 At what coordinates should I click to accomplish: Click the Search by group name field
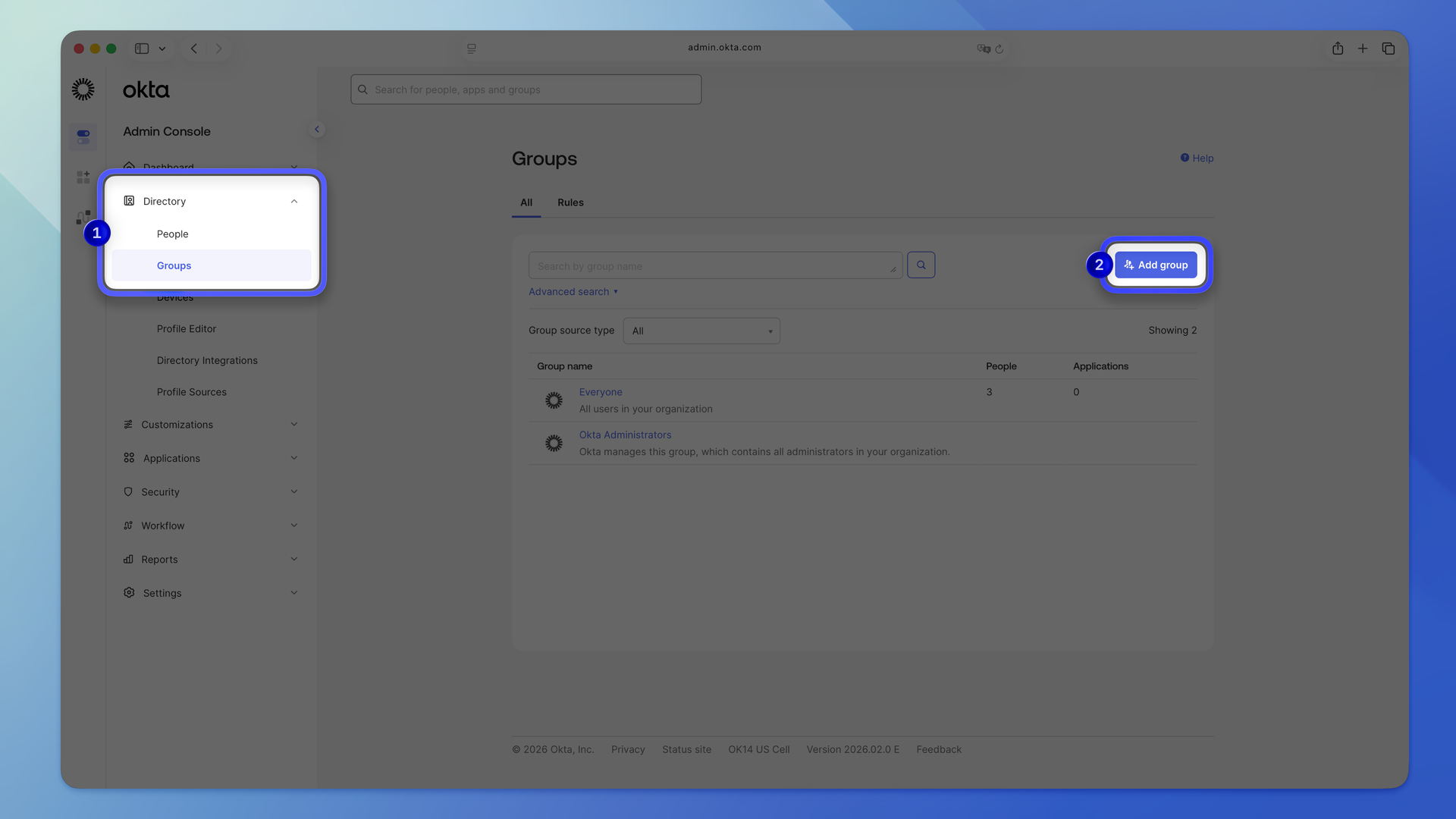[716, 265]
